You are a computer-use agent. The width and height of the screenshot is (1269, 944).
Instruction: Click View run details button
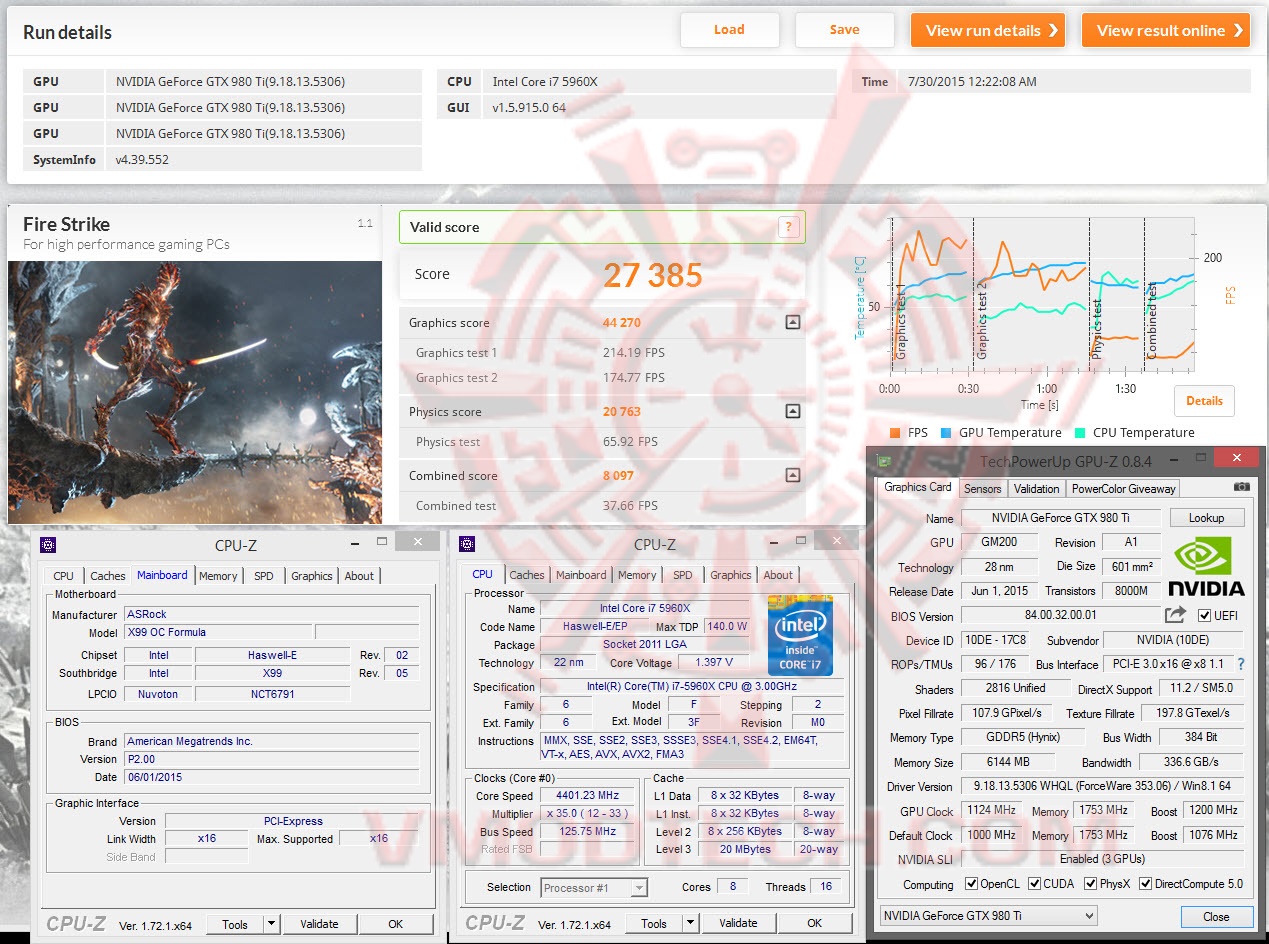pos(987,30)
